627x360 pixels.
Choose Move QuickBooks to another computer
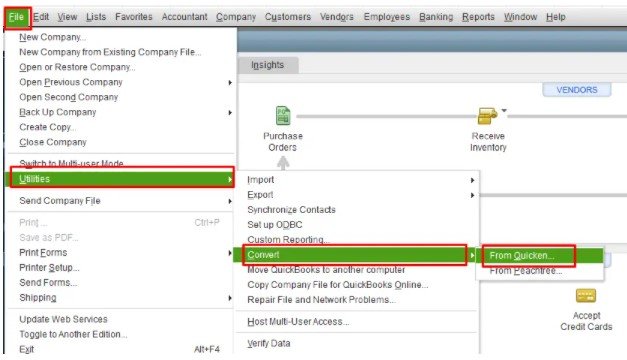pos(326,270)
